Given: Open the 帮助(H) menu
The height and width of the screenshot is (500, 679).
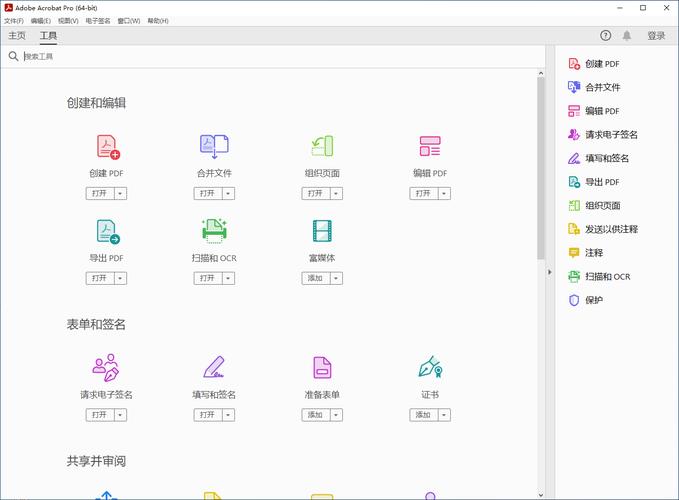Looking at the screenshot, I should (x=158, y=21).
